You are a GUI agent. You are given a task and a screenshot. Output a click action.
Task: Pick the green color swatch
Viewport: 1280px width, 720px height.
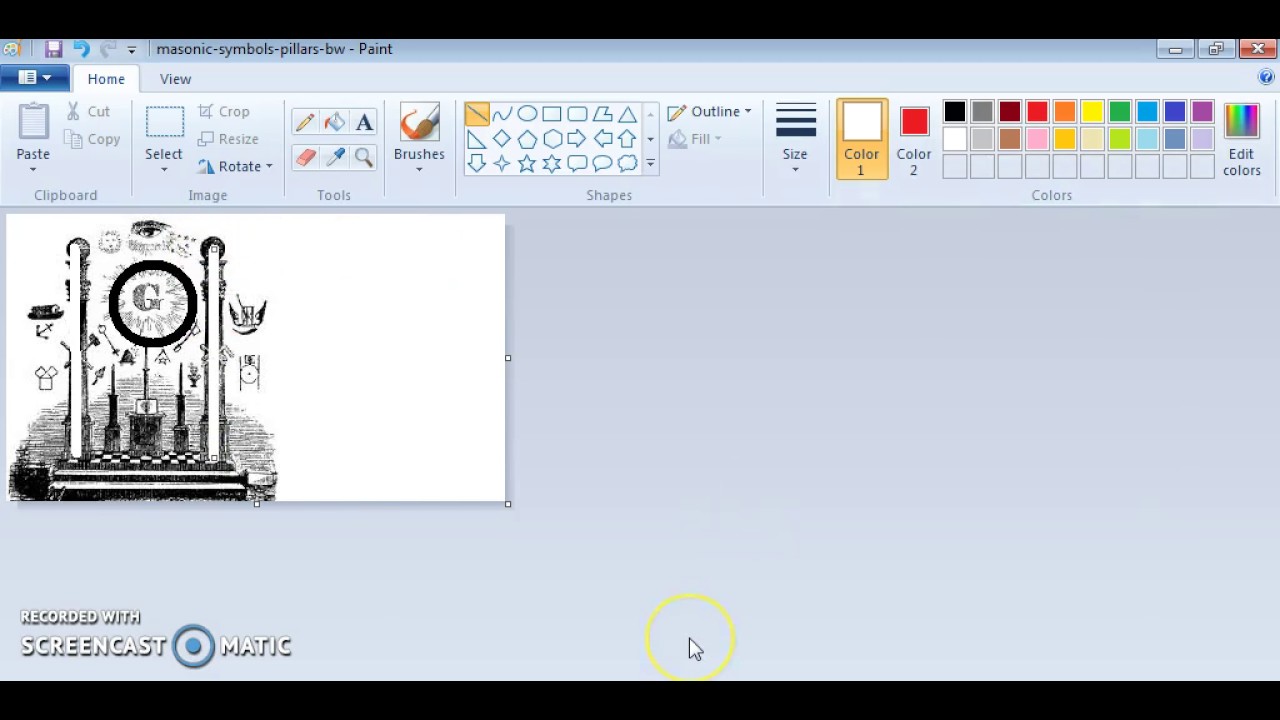(x=1120, y=113)
